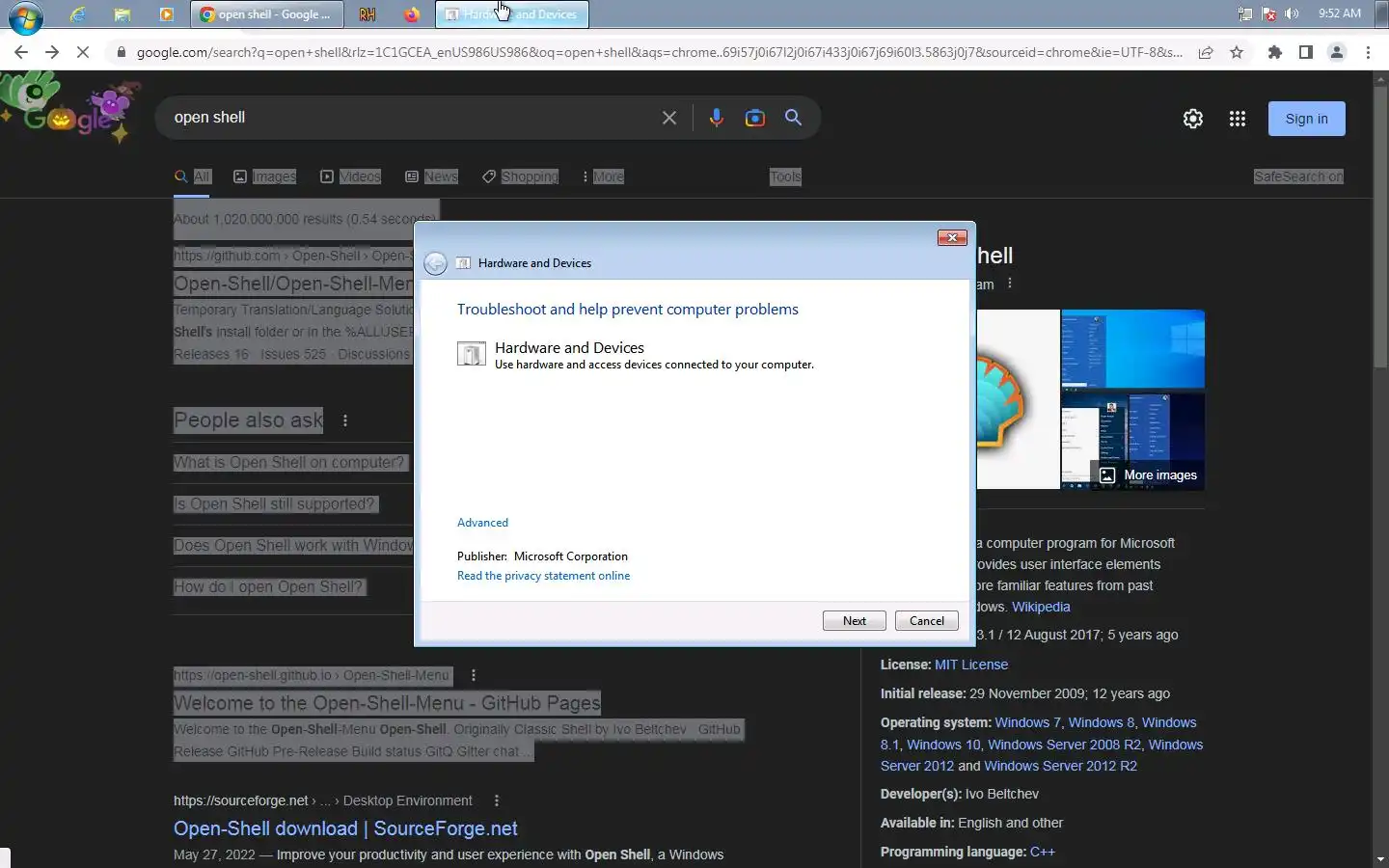The height and width of the screenshot is (868, 1389).
Task: Open Firefox from the taskbar
Action: coord(412,14)
